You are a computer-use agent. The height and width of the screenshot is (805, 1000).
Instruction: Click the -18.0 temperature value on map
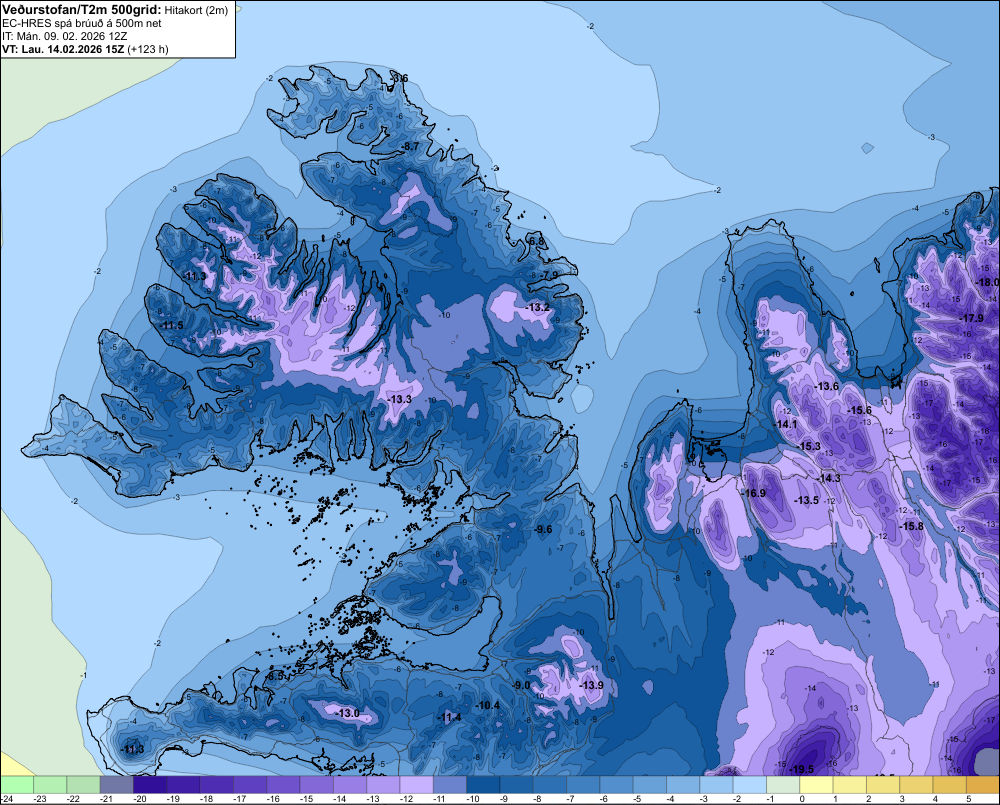click(988, 283)
